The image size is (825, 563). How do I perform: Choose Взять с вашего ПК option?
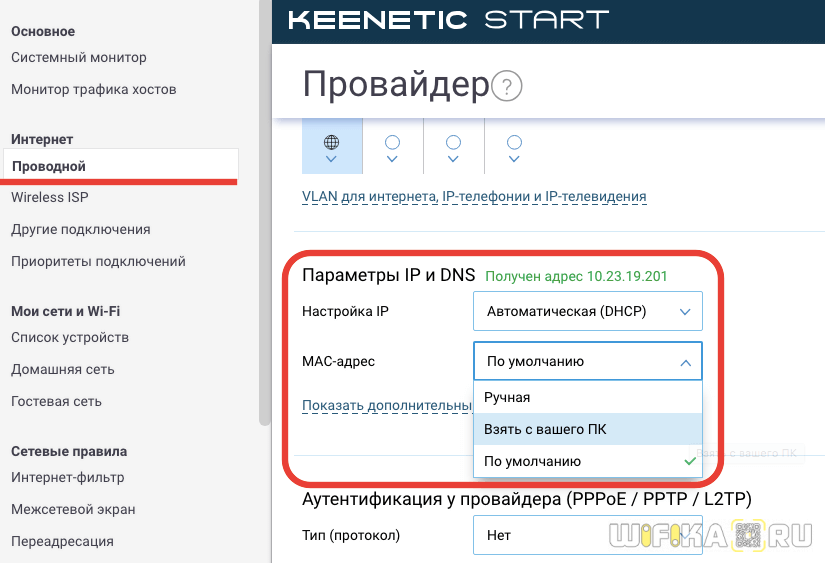click(545, 429)
